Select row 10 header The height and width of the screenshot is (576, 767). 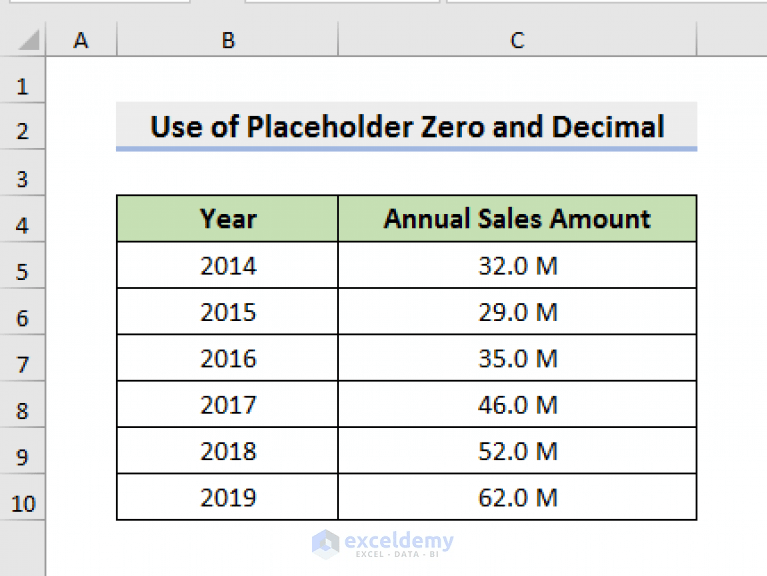point(23,497)
